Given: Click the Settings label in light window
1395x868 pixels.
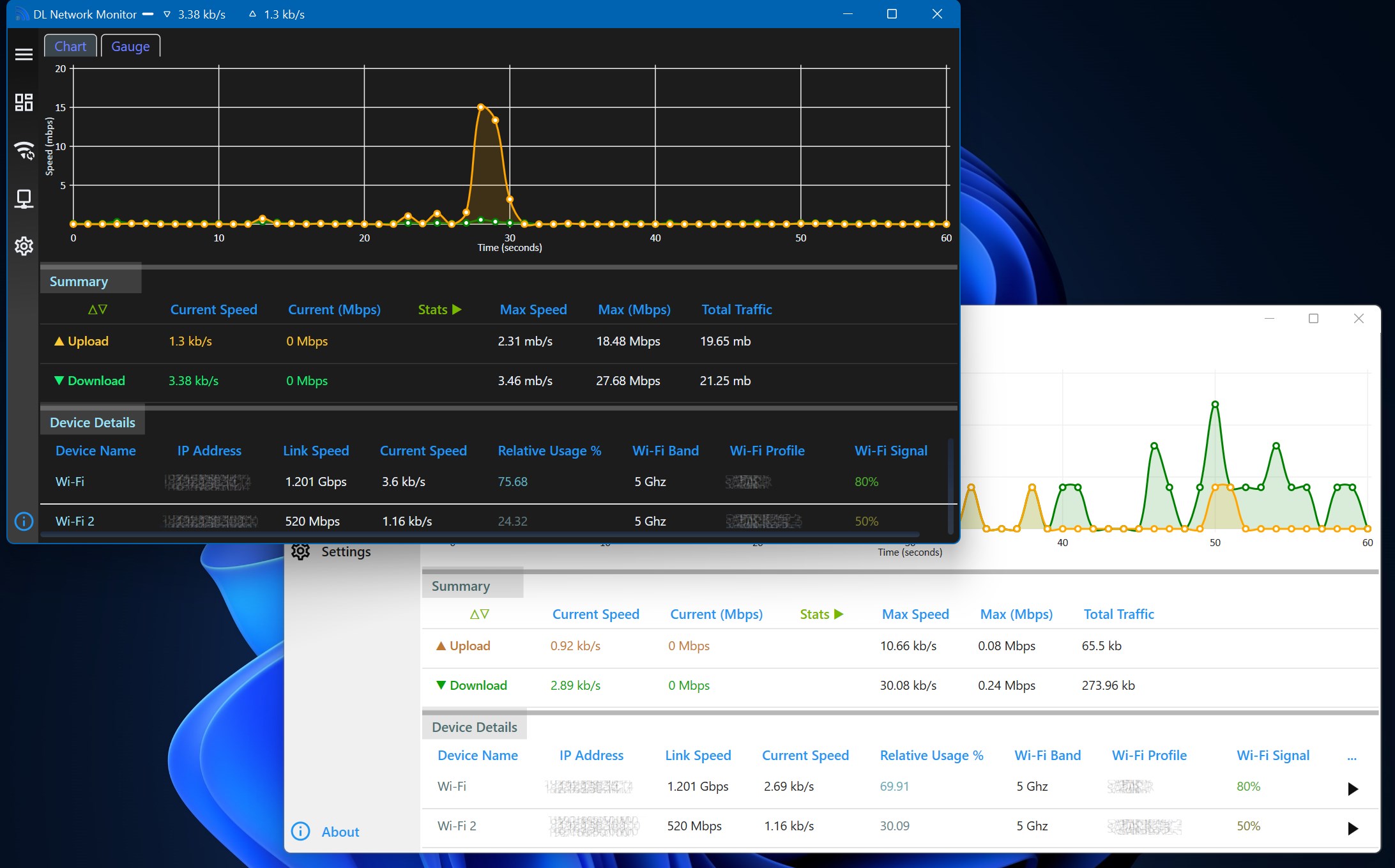Looking at the screenshot, I should coord(346,551).
